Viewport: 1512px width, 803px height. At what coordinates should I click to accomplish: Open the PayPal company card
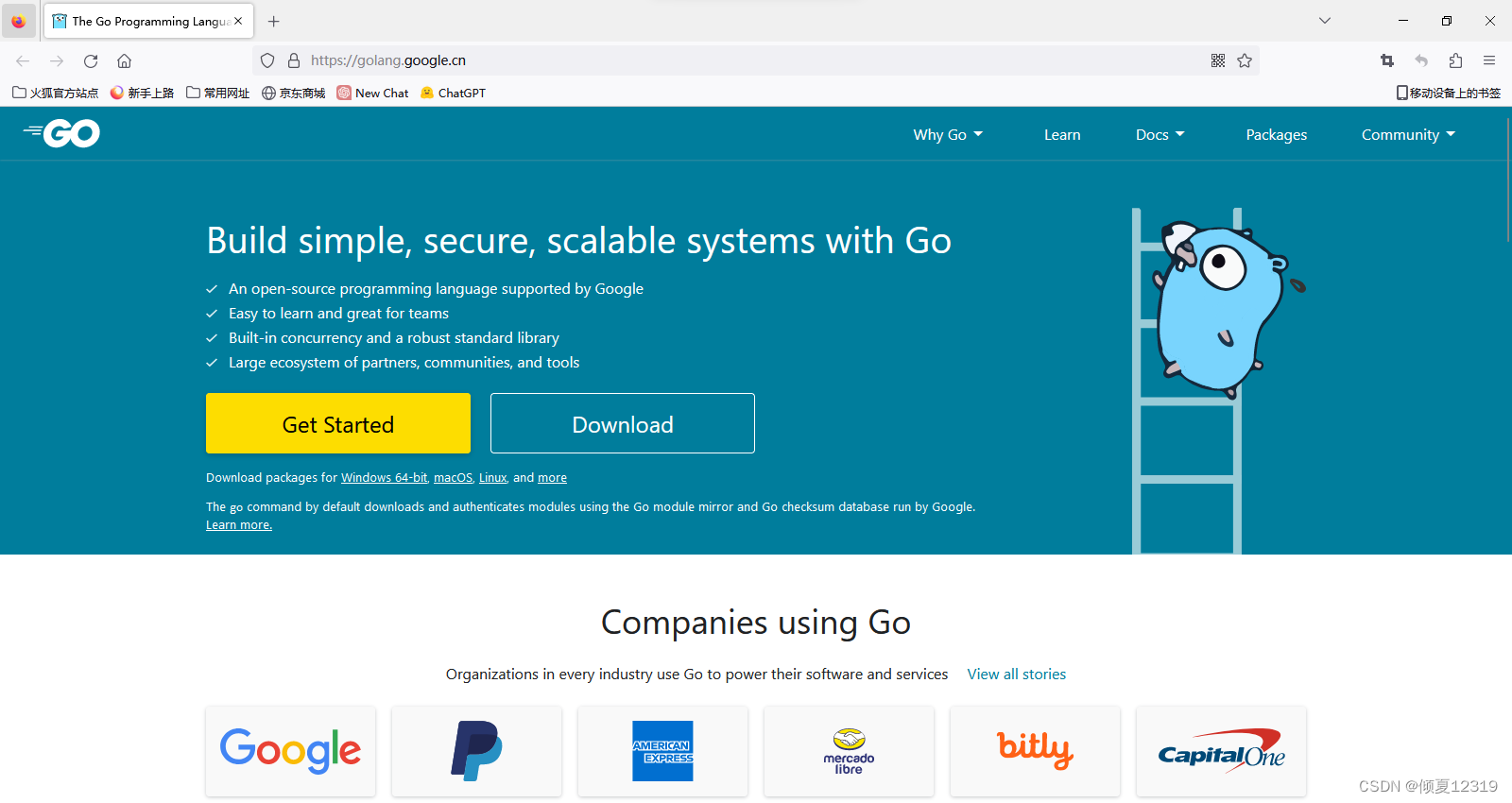click(477, 751)
